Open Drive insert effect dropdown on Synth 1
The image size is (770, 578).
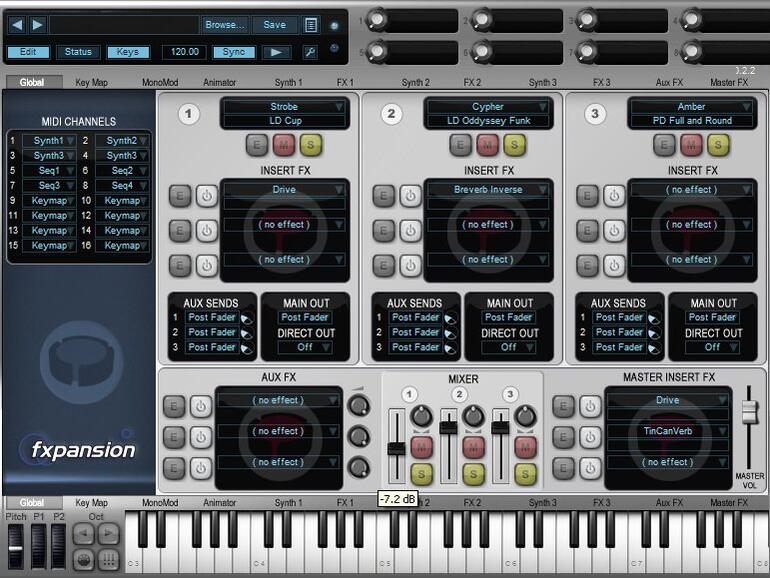(284, 190)
